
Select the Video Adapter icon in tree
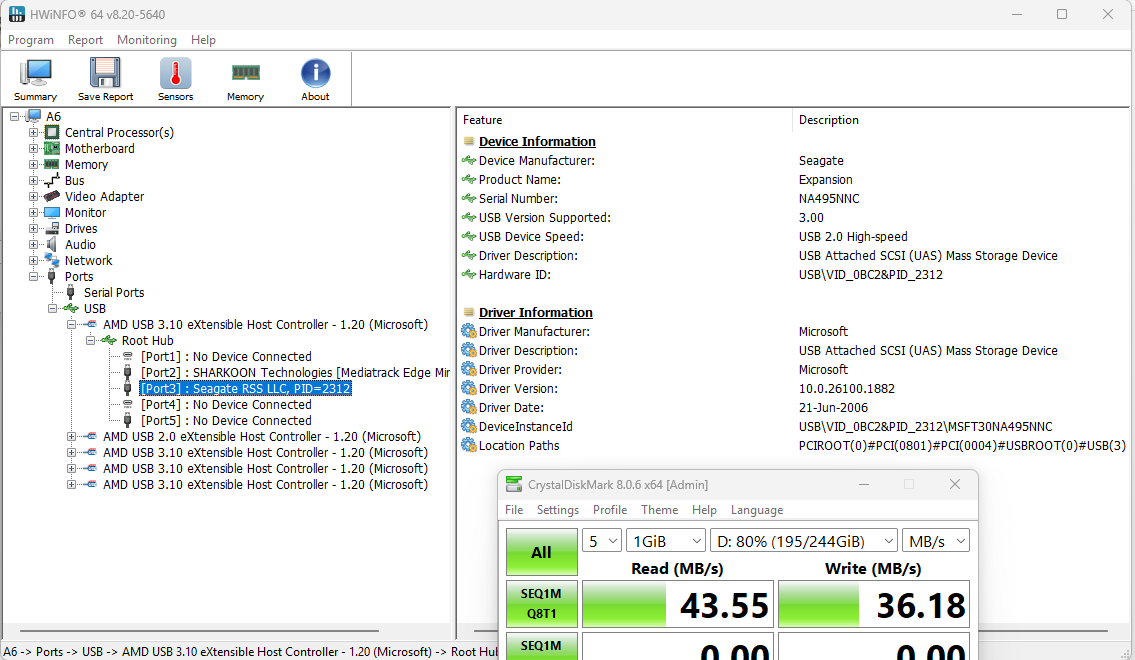click(52, 196)
